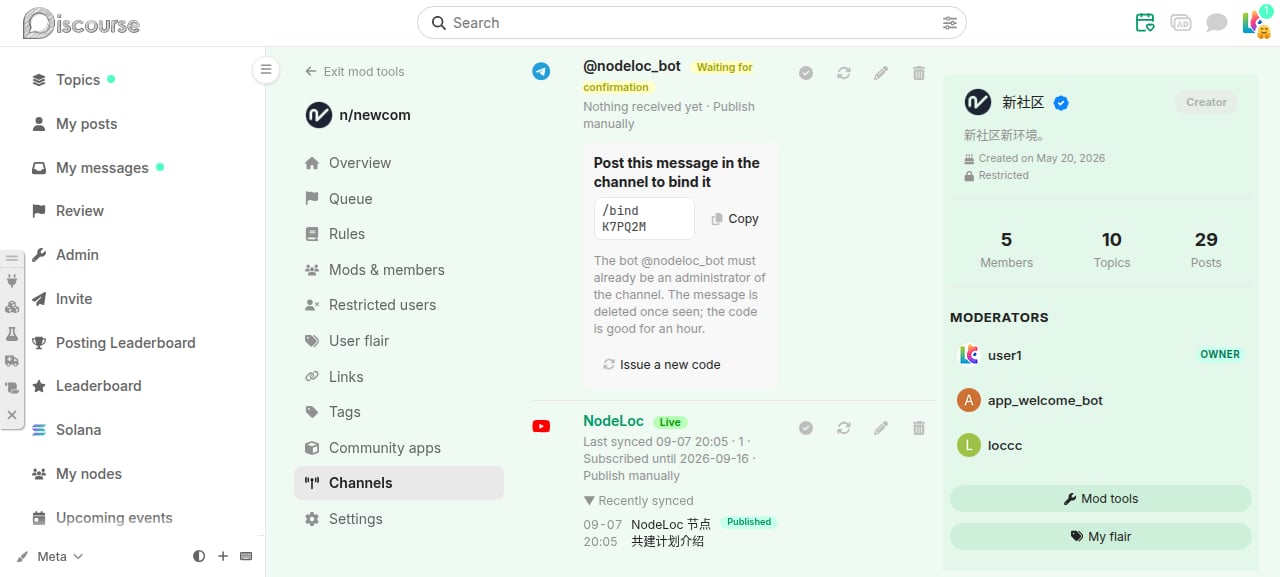Click refresh sync icon for NodeLoc channel
The image size is (1280, 577).
[x=844, y=428]
